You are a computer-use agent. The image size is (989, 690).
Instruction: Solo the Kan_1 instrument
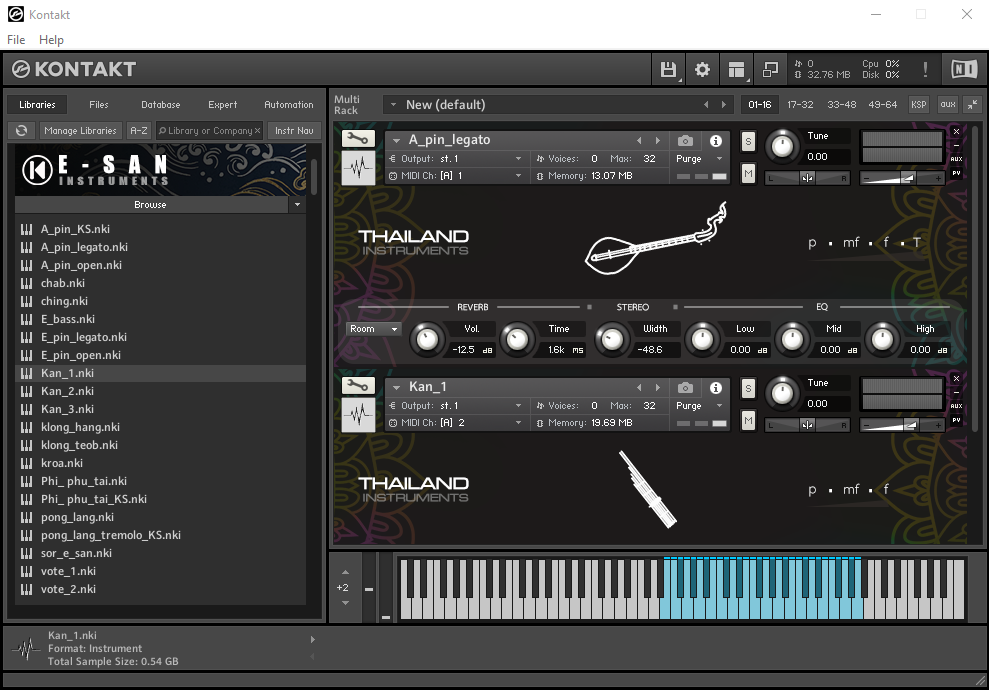click(748, 389)
